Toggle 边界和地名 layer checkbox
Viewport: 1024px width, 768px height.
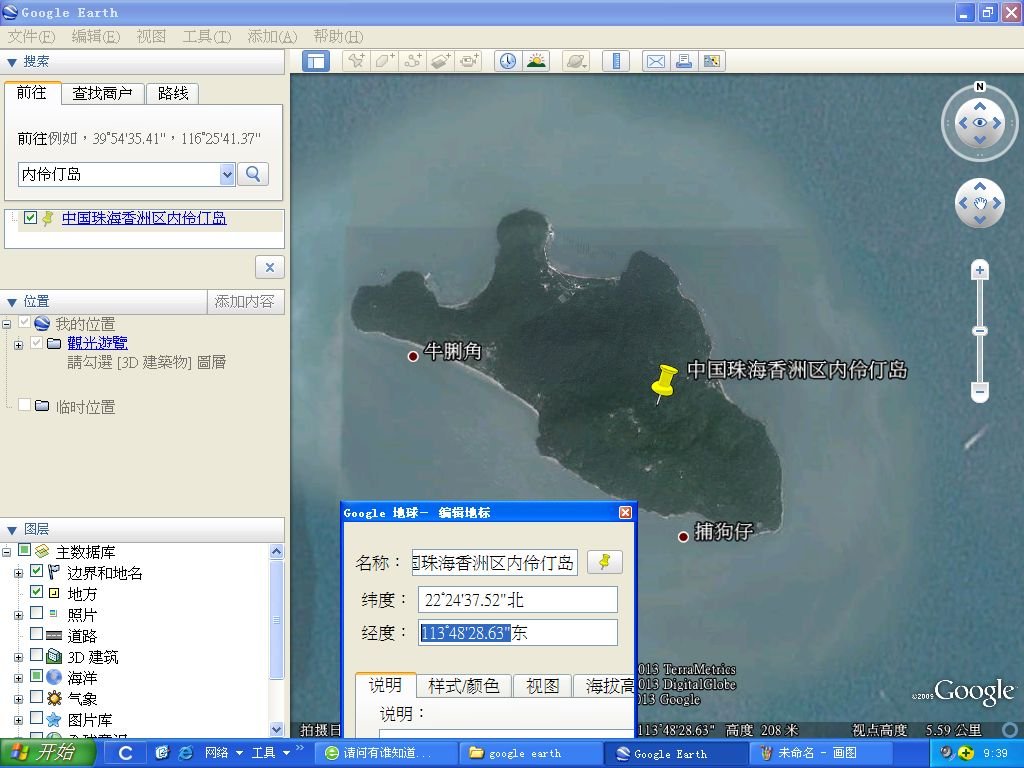point(37,571)
